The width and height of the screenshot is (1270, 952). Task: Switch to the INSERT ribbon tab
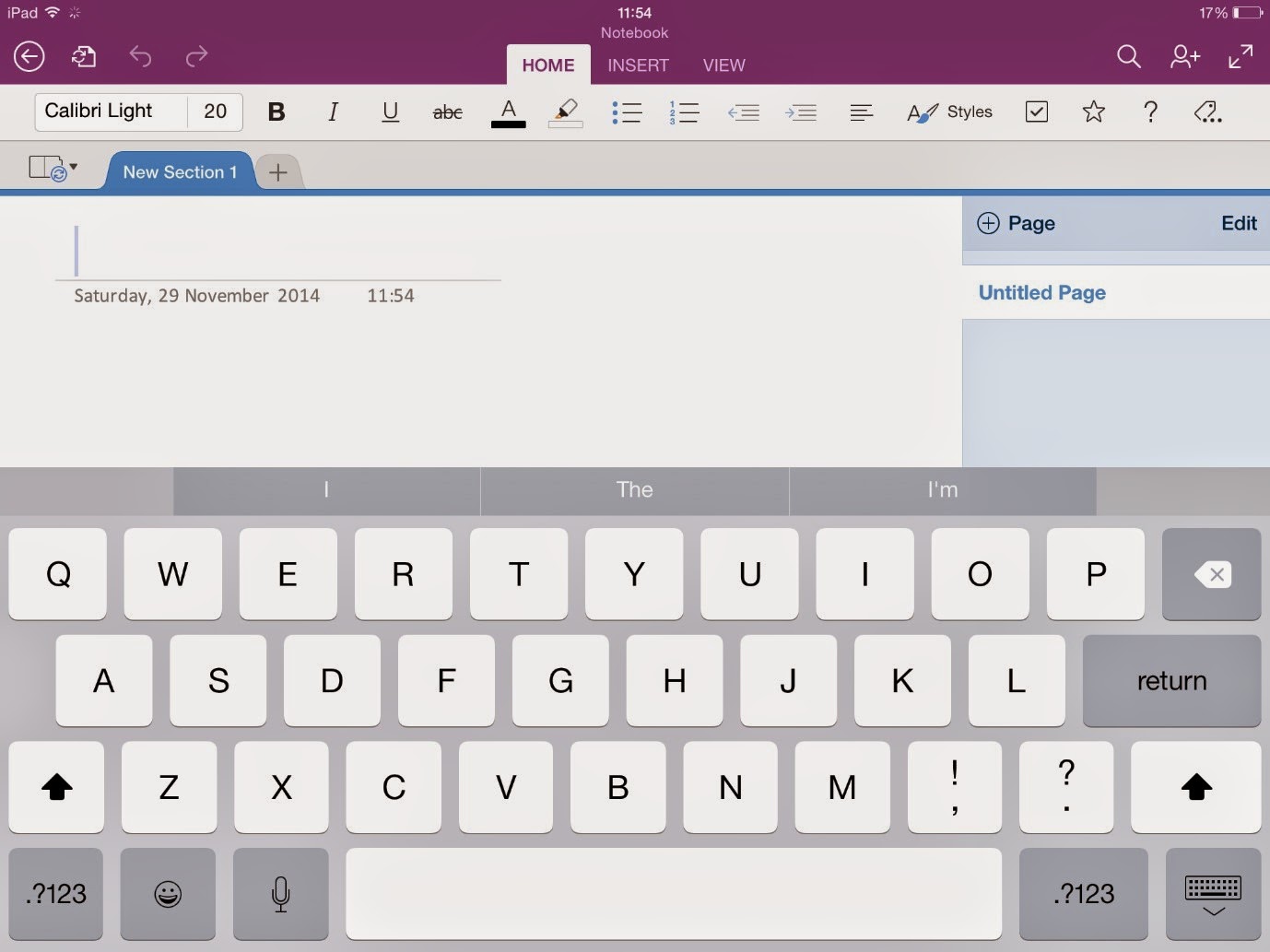click(638, 65)
